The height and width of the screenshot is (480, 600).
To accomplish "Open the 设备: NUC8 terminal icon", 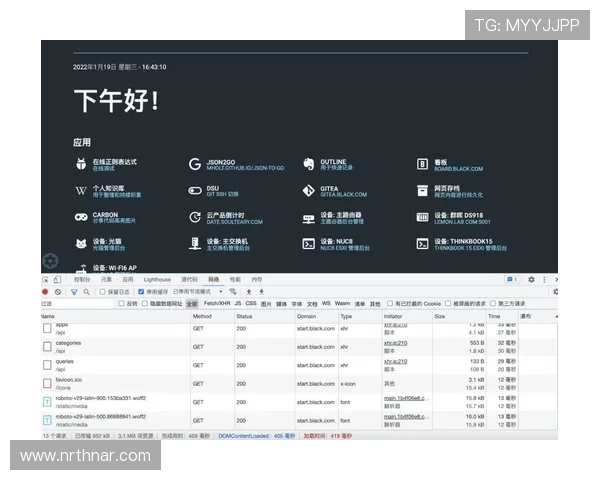I will pos(308,244).
